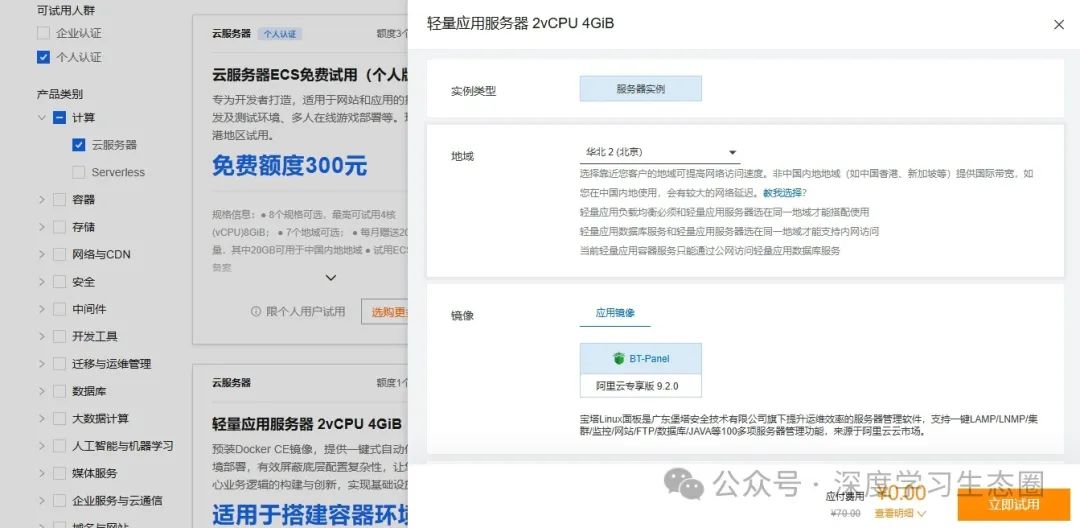The height and width of the screenshot is (528, 1080).
Task: Check the 企业服务与云通信 checkbox
Action: 59,500
